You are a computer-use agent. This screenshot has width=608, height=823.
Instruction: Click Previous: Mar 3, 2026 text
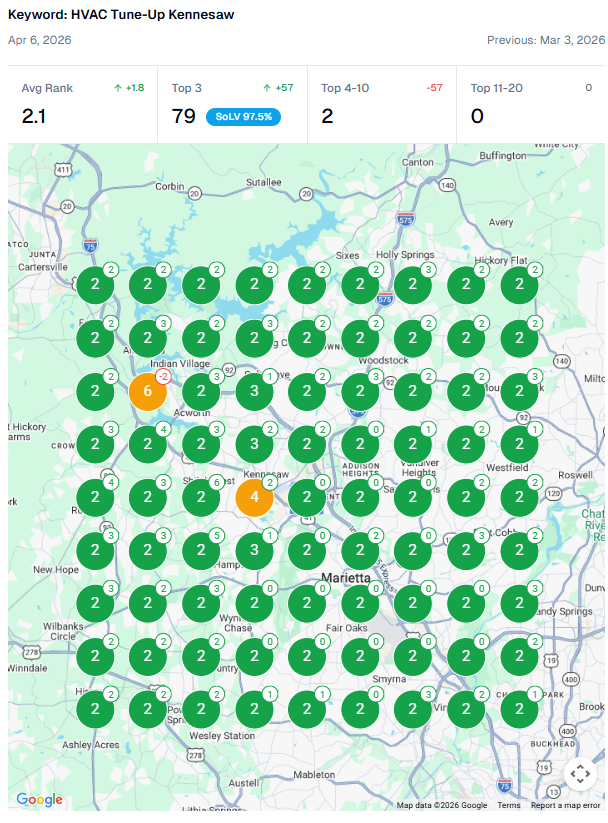coord(546,40)
